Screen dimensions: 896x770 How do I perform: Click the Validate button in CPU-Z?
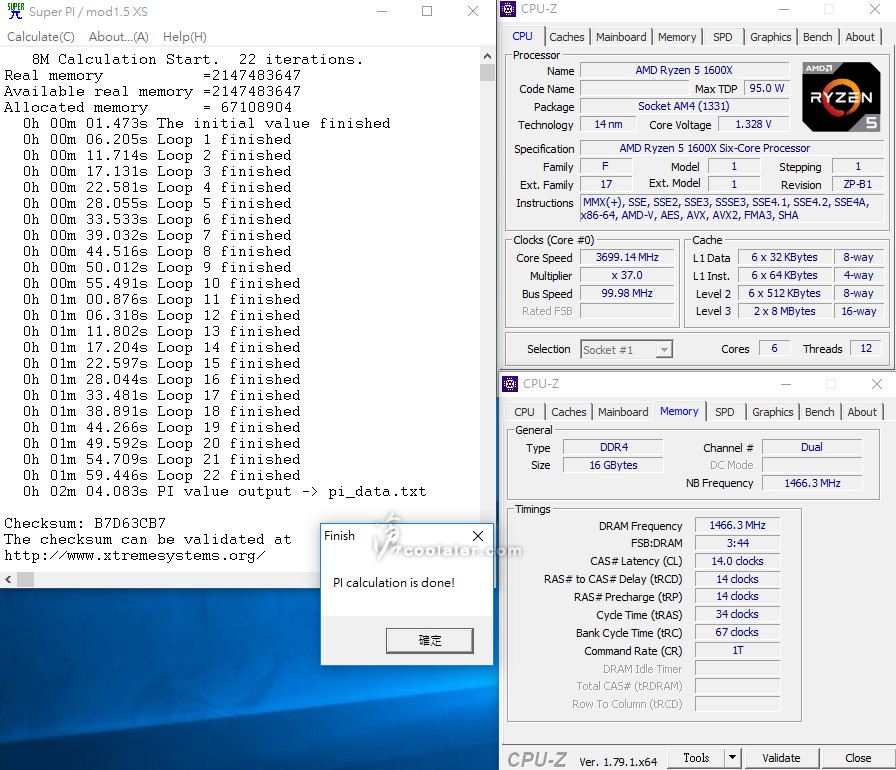(x=781, y=758)
